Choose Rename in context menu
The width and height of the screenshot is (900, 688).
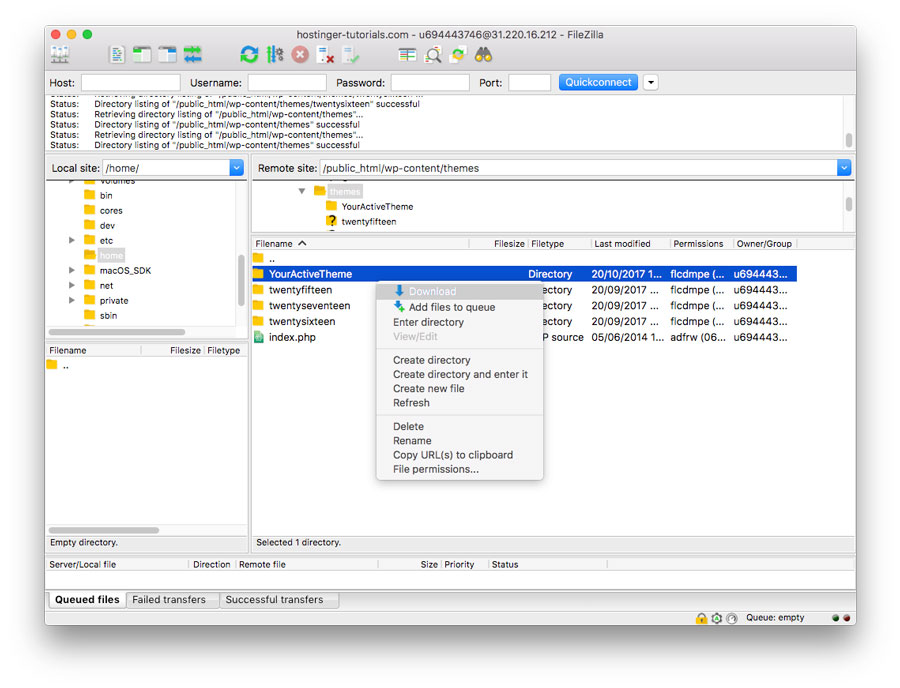click(459, 441)
